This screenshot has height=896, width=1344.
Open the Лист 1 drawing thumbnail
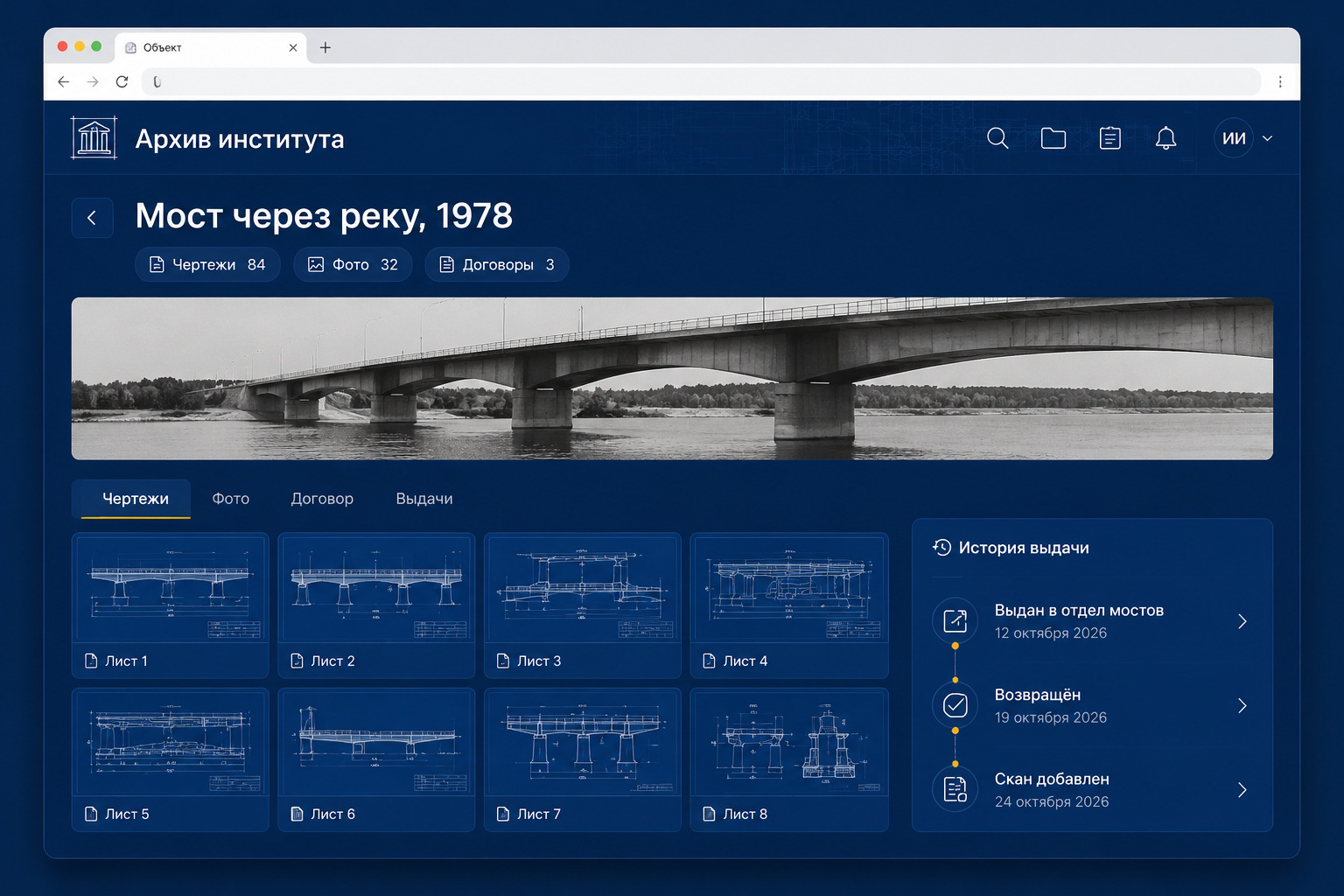[x=170, y=605]
